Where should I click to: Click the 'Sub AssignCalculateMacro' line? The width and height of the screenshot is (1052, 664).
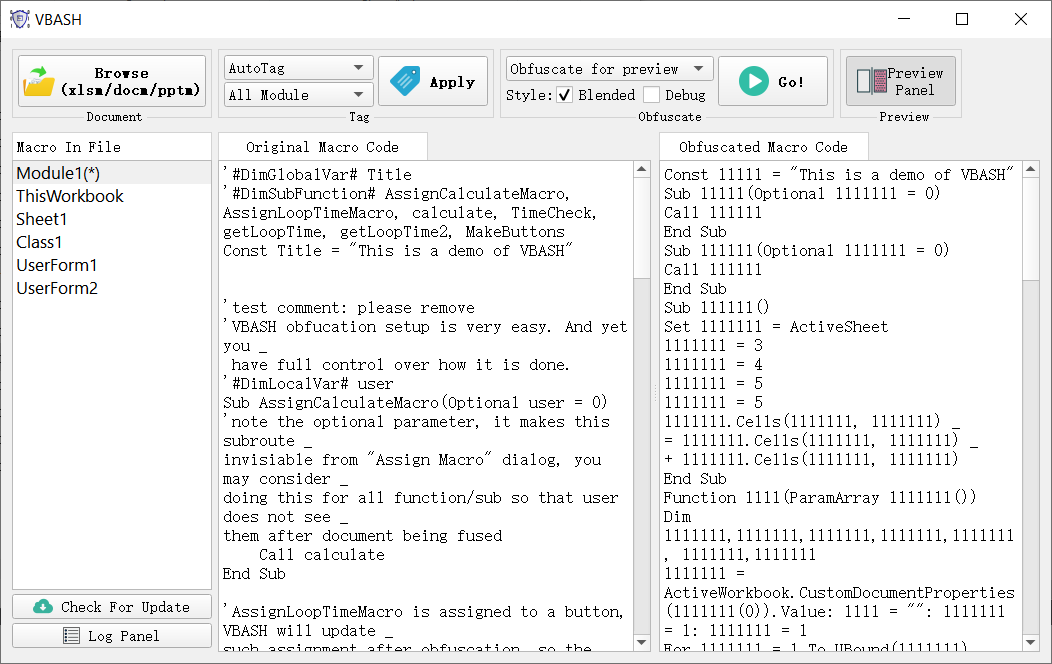point(415,402)
